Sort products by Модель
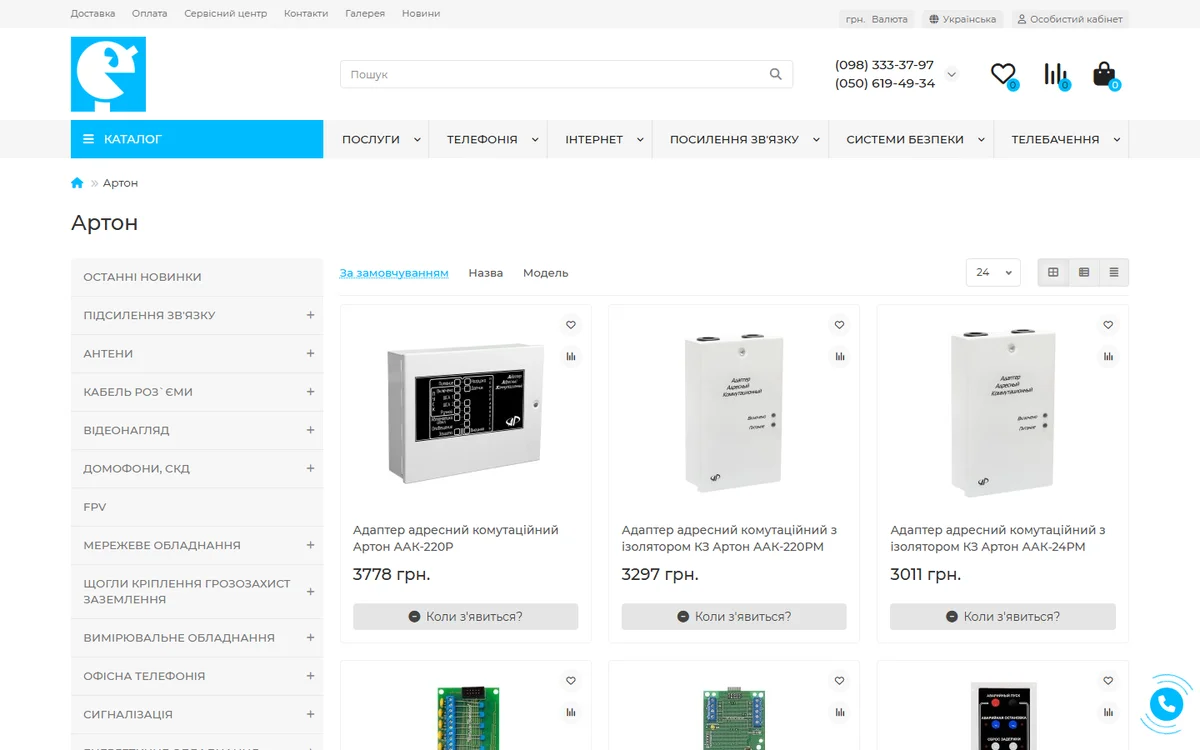The width and height of the screenshot is (1200, 750). [545, 273]
